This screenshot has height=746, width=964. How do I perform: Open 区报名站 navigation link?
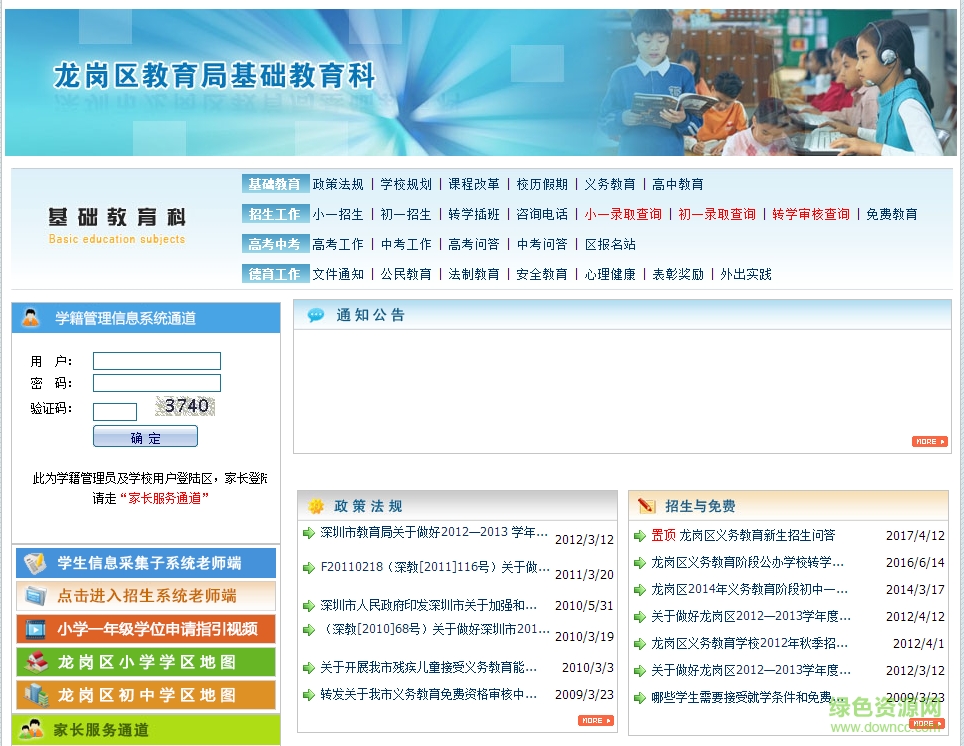pyautogui.click(x=610, y=244)
